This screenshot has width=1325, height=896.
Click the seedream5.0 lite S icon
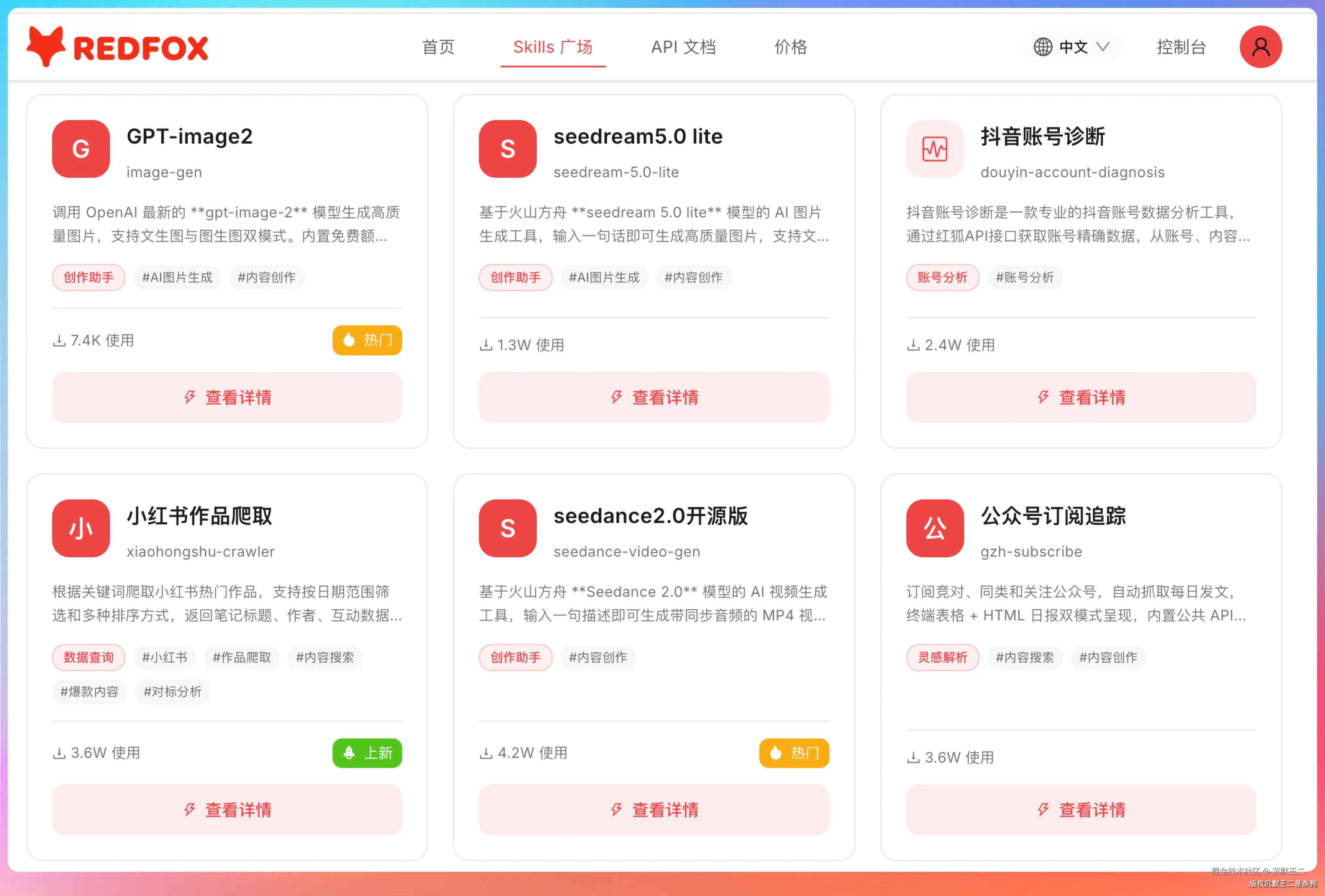click(x=507, y=149)
